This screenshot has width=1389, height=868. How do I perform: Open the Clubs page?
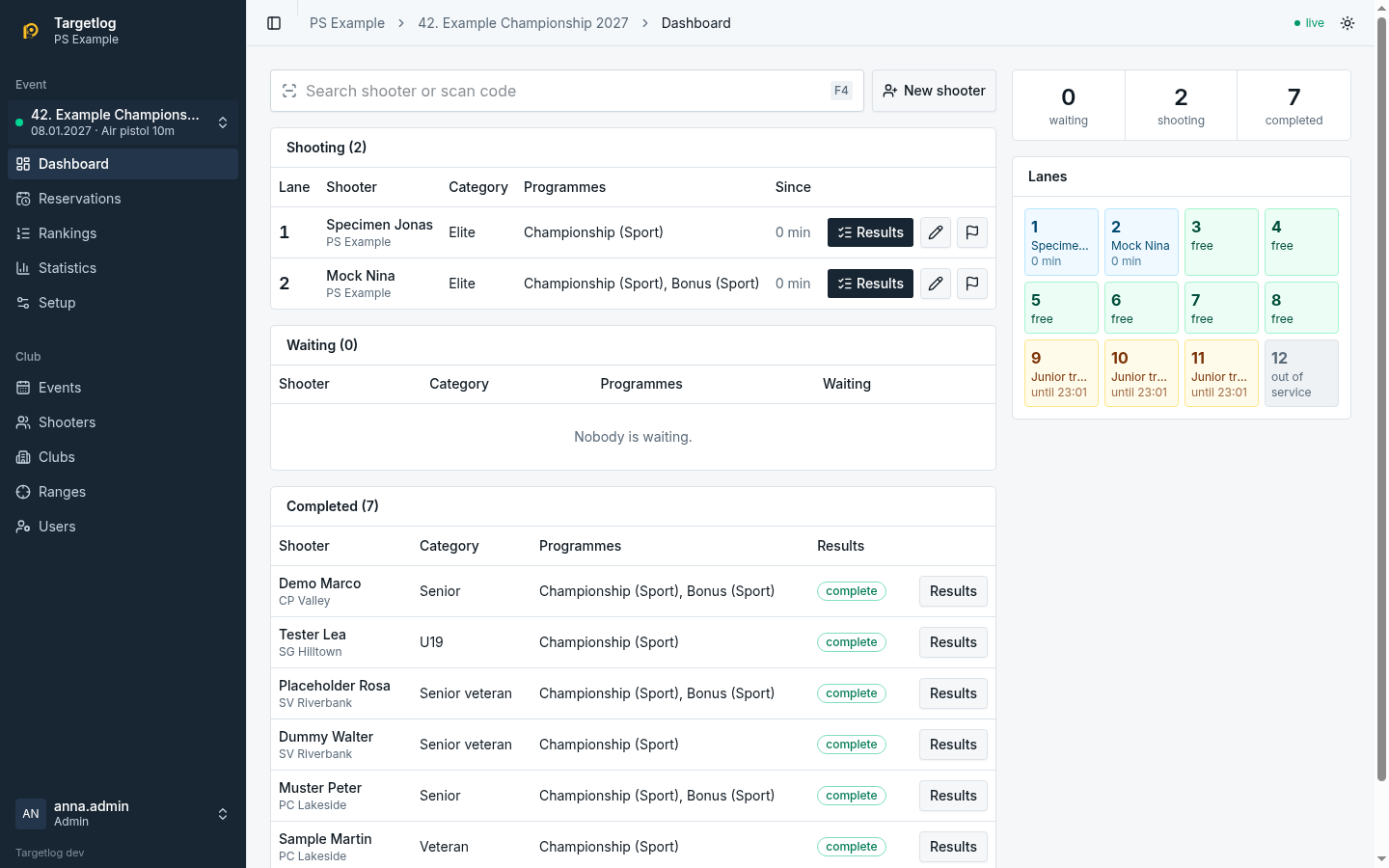(x=123, y=457)
